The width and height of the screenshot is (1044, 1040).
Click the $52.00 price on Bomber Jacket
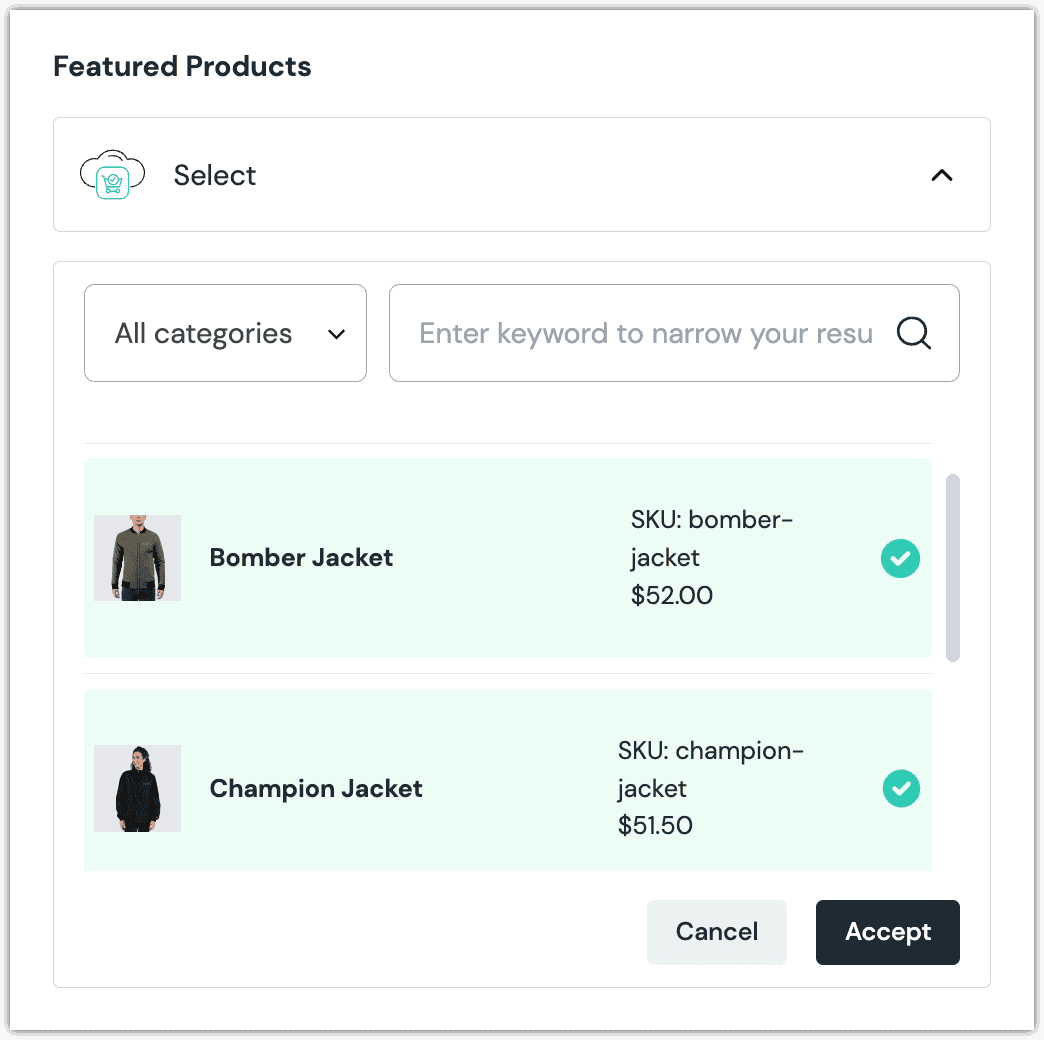pos(671,595)
